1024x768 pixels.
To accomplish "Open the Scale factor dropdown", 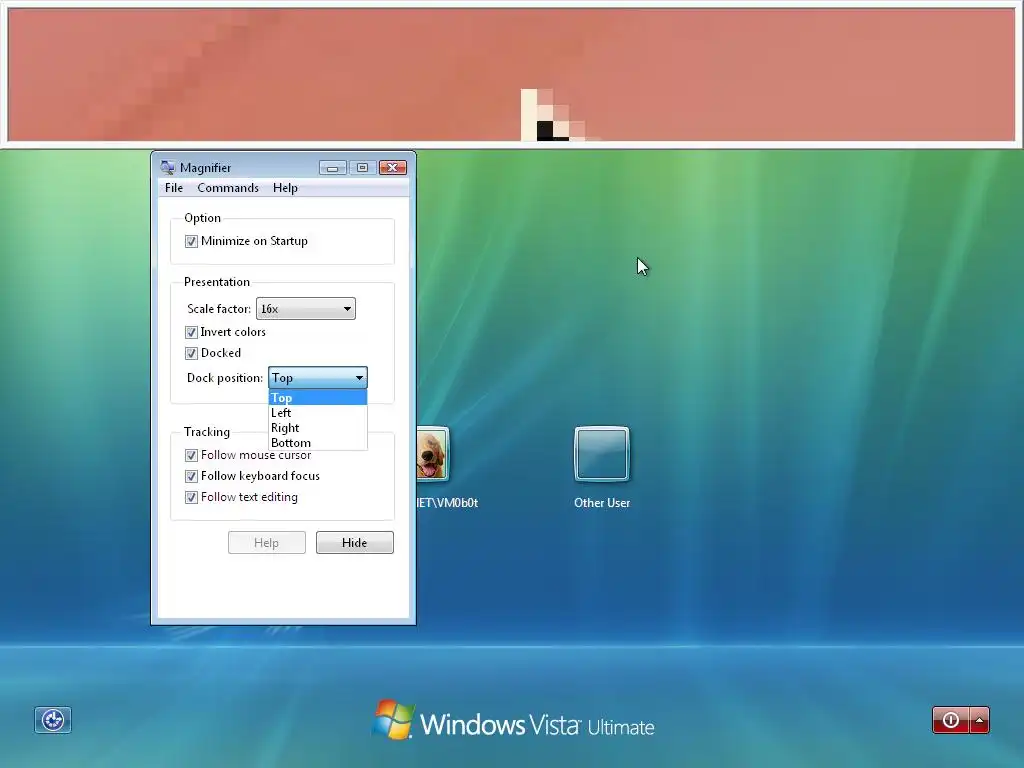I will [x=306, y=309].
